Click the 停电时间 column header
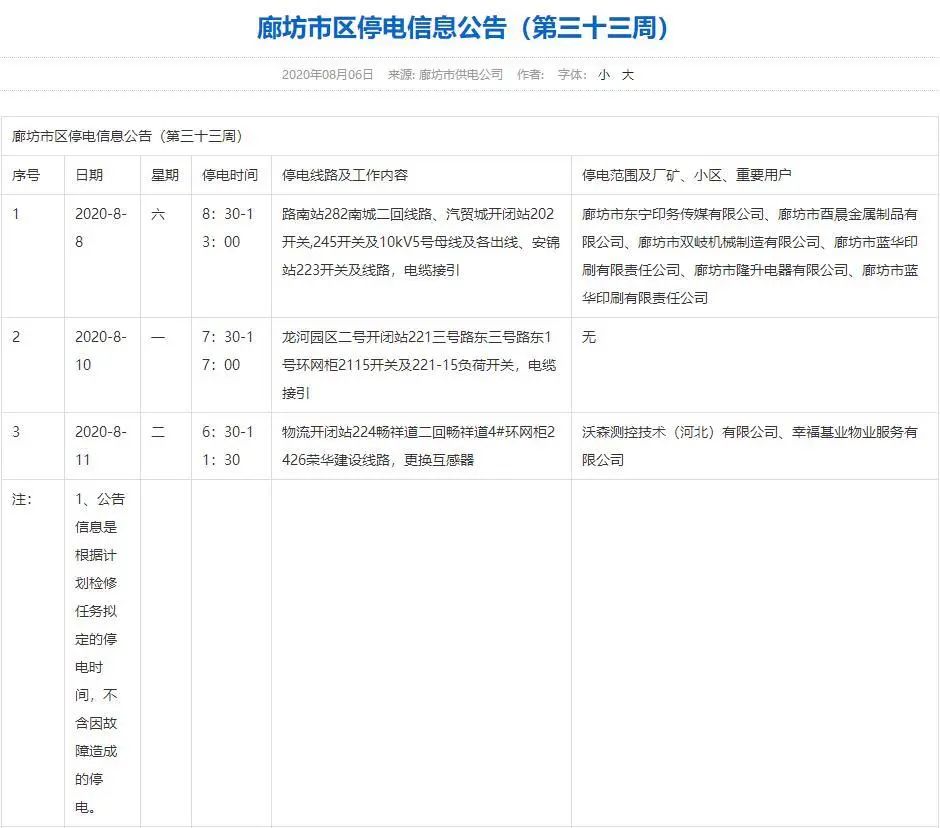The image size is (940, 828). coord(231,175)
